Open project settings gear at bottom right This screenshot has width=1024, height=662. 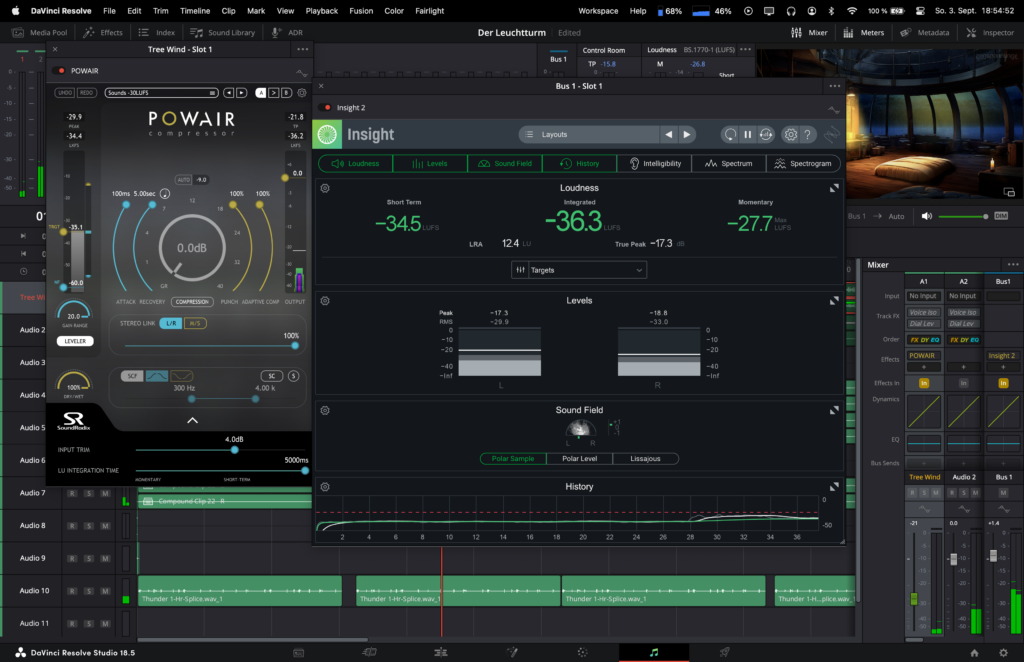pyautogui.click(x=1004, y=653)
